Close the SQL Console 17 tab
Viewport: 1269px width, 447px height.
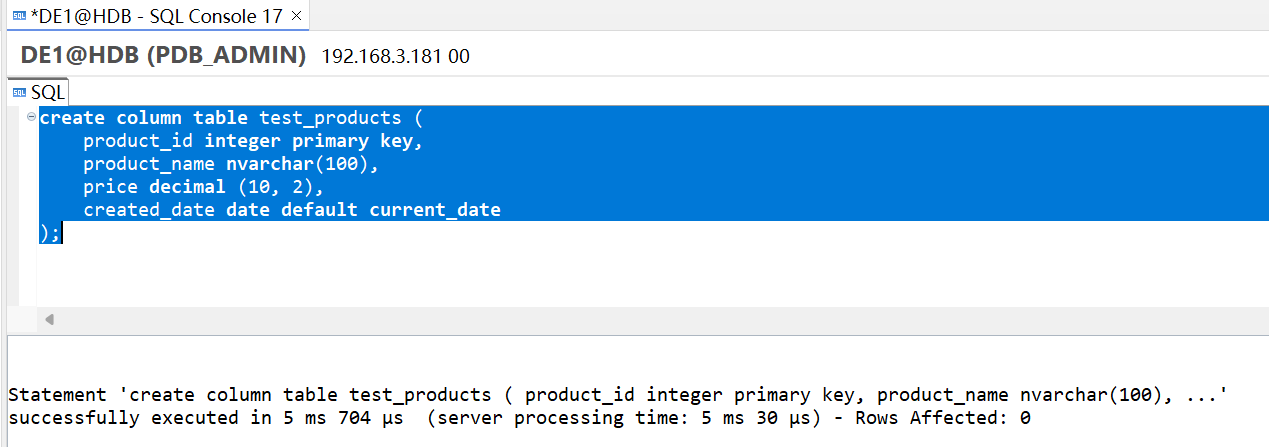tap(296, 16)
